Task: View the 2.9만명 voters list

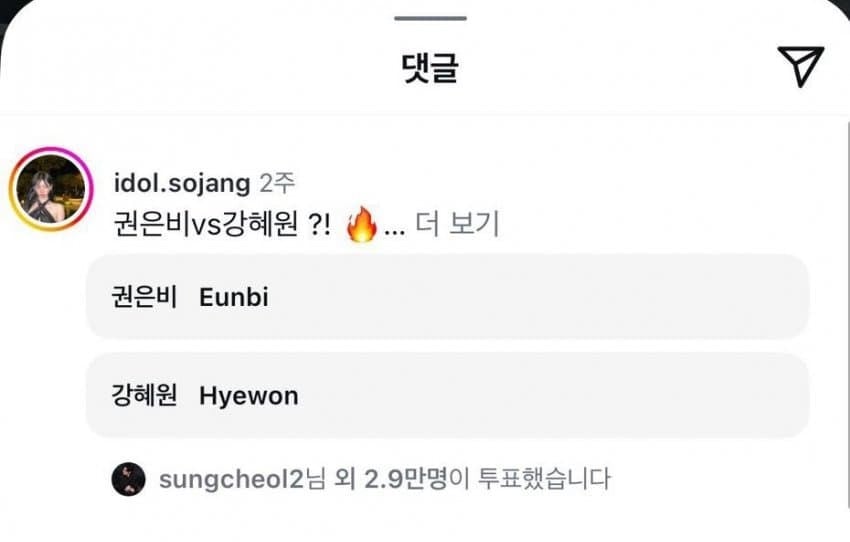Action: click(405, 479)
